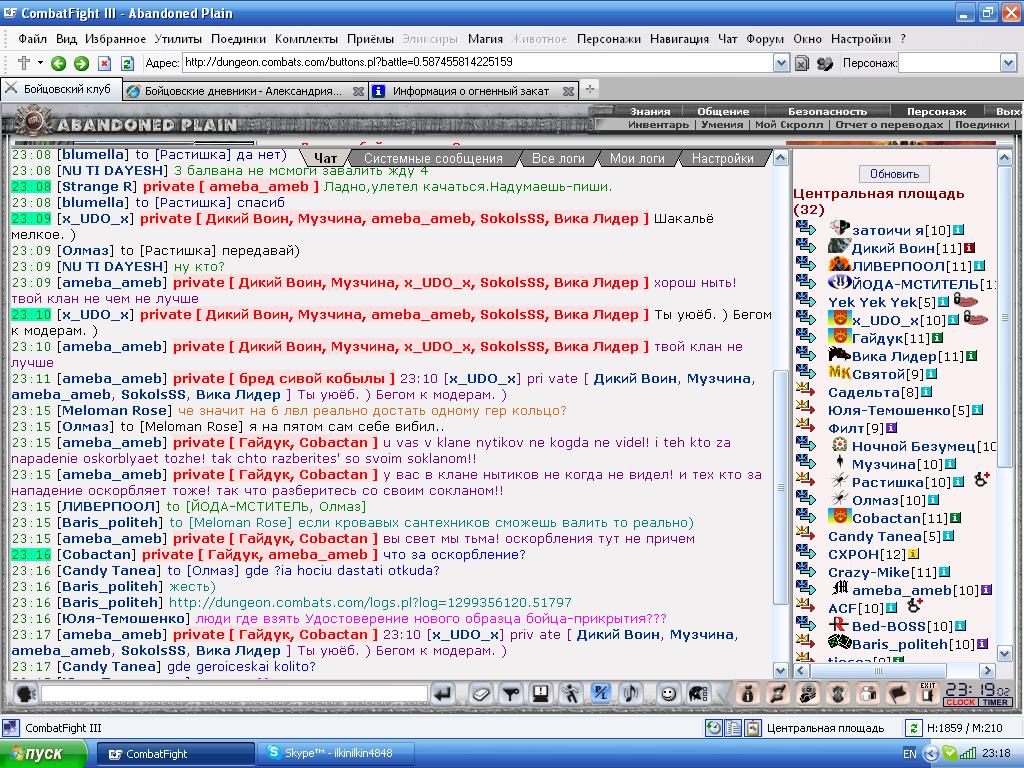Click player name Вика Лидер in list
Viewport: 1024px width, 768px height.
coord(894,356)
